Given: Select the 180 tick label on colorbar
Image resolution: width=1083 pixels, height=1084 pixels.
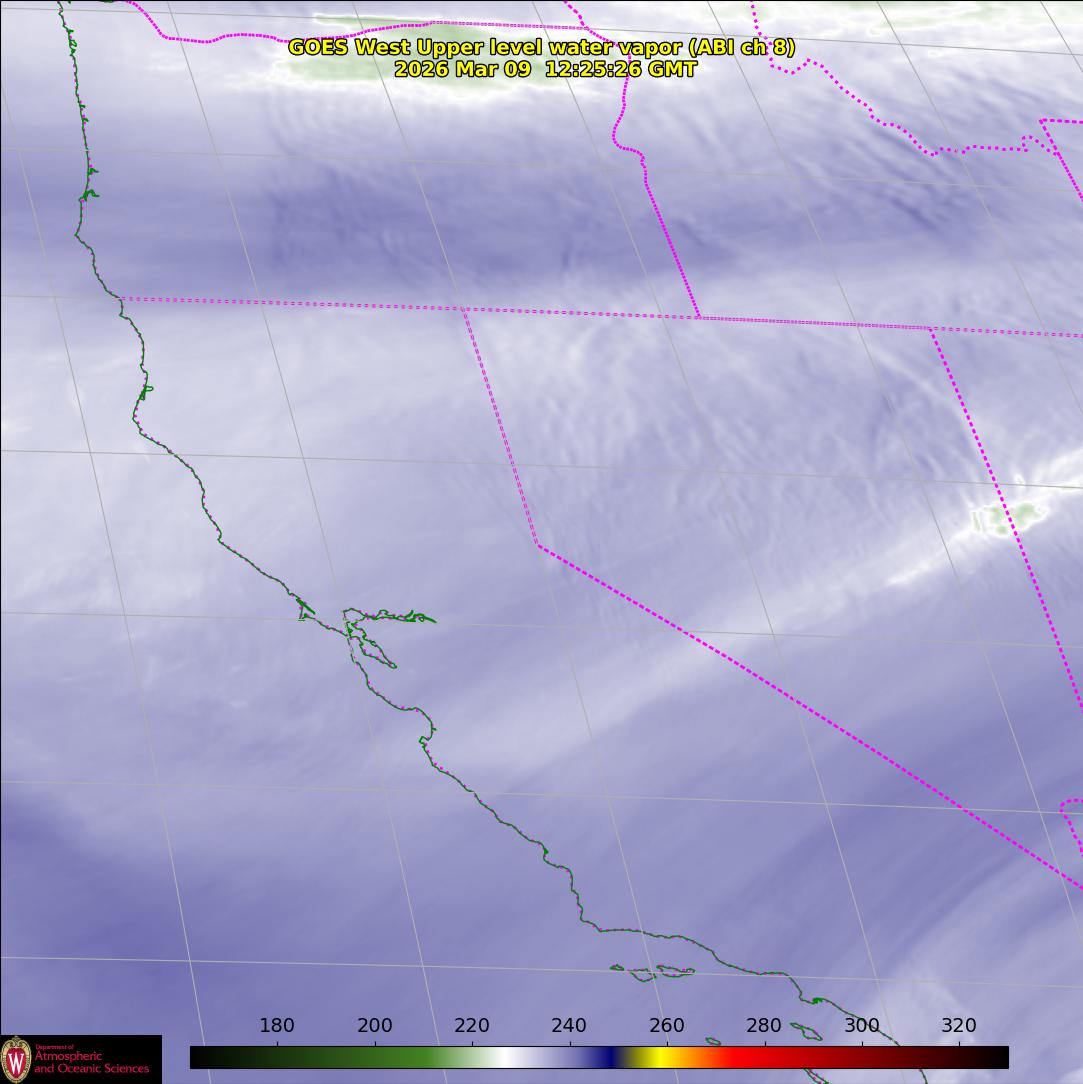Looking at the screenshot, I should click(277, 1026).
